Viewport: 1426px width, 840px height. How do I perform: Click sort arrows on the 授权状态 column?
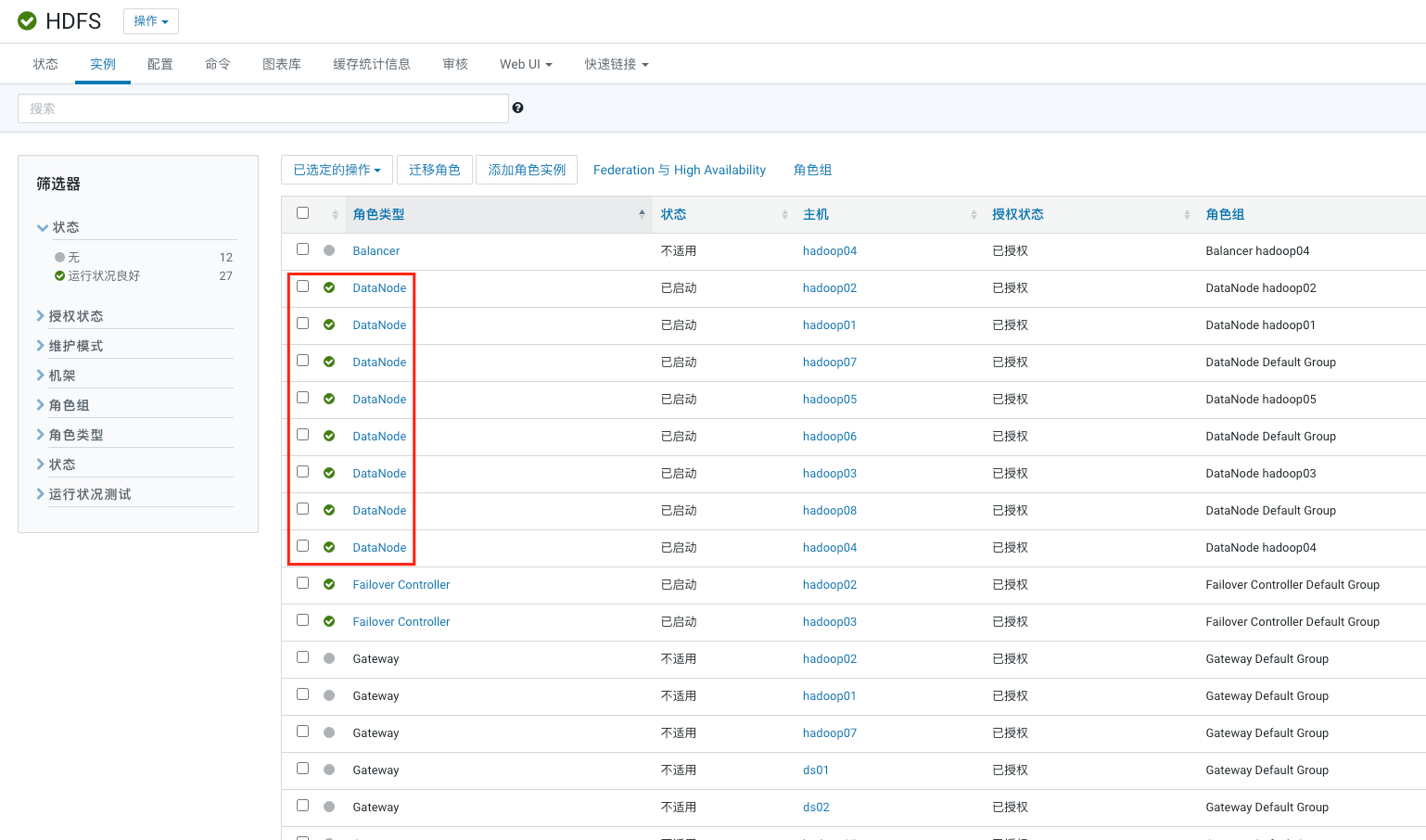tap(1187, 214)
